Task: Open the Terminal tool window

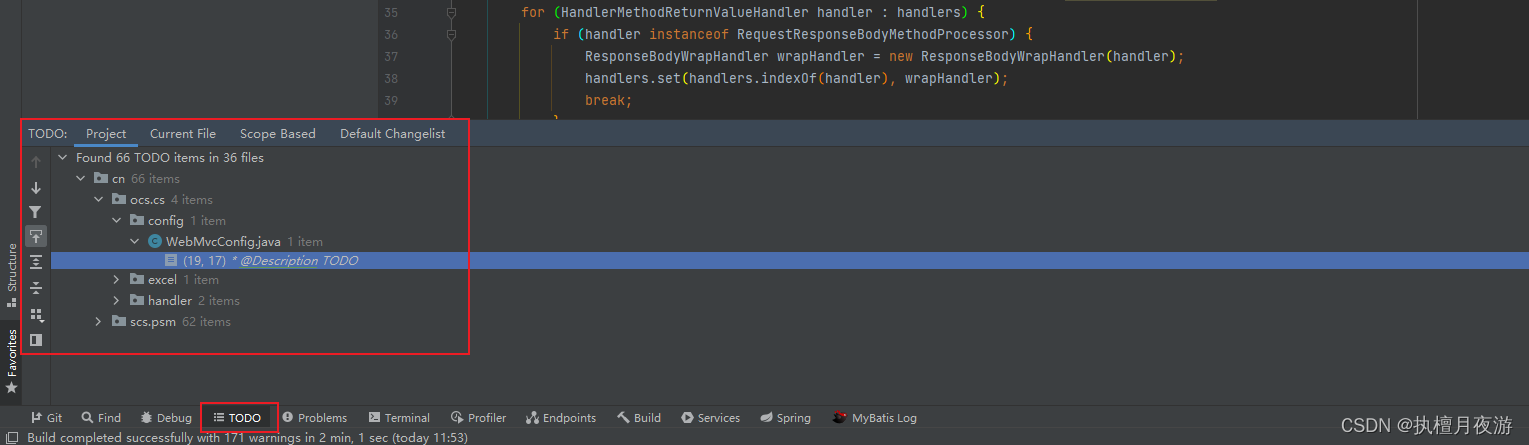Action: 399,418
